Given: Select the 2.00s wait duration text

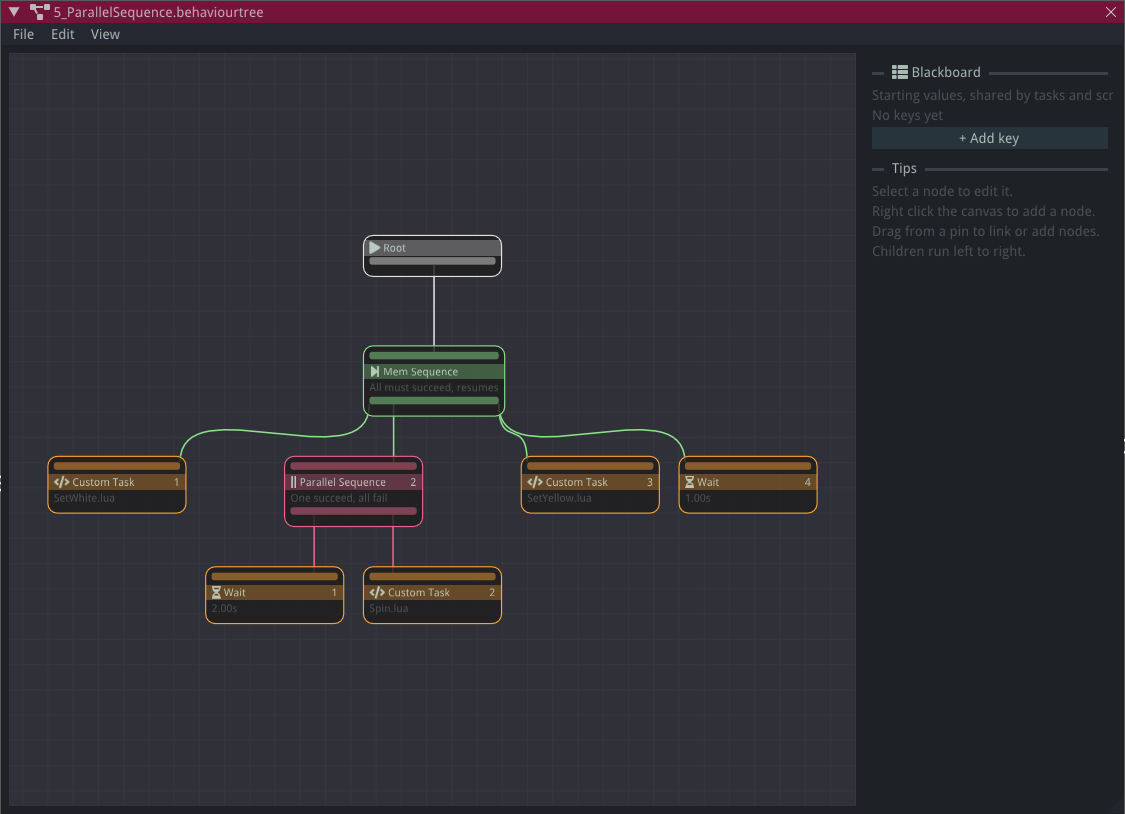Looking at the screenshot, I should pos(224,608).
